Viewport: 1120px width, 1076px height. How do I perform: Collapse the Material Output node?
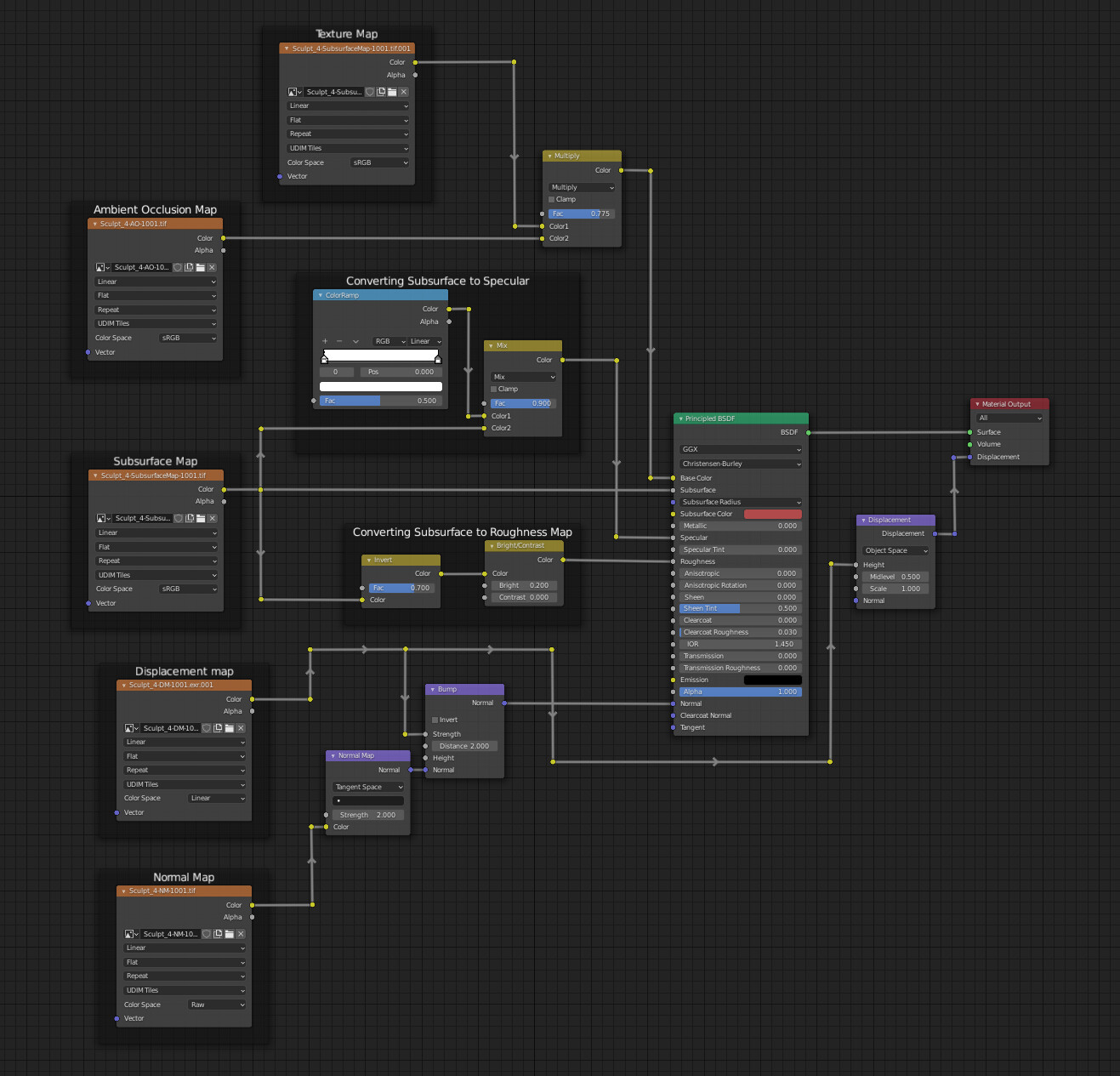point(978,404)
